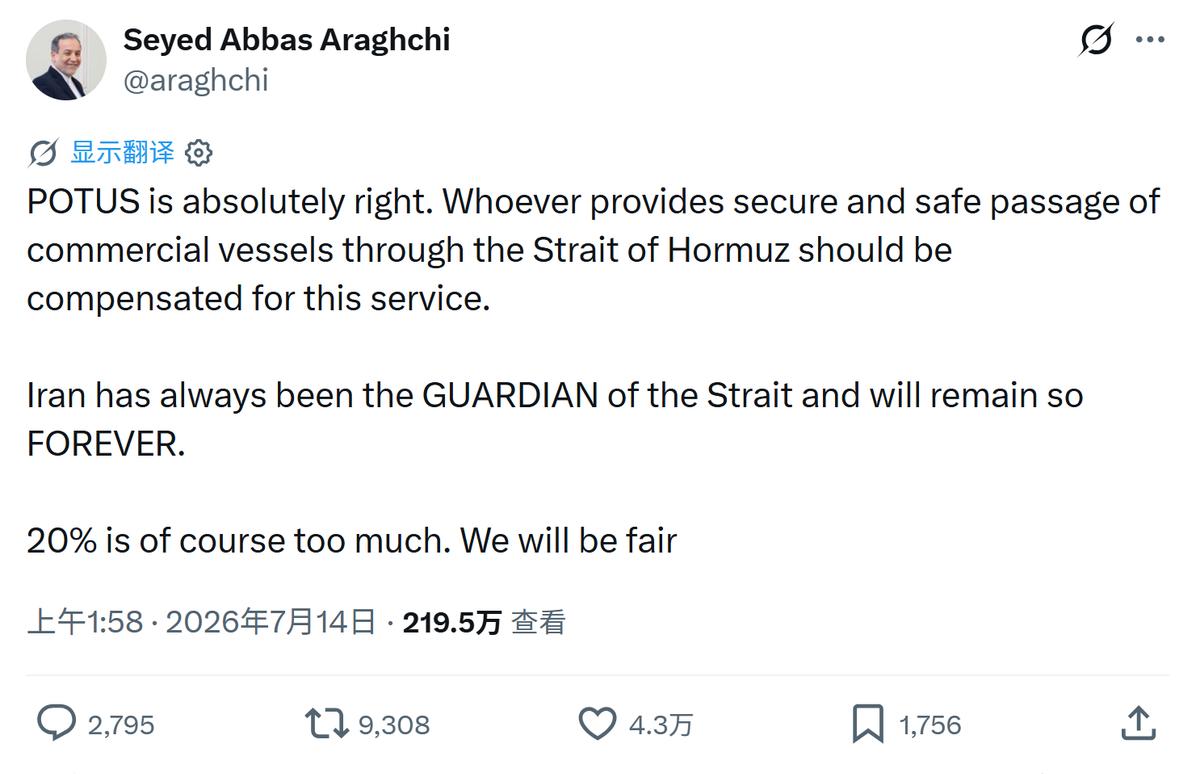Click the 9,308 reposts count
This screenshot has height=774, width=1200.
coord(394,725)
